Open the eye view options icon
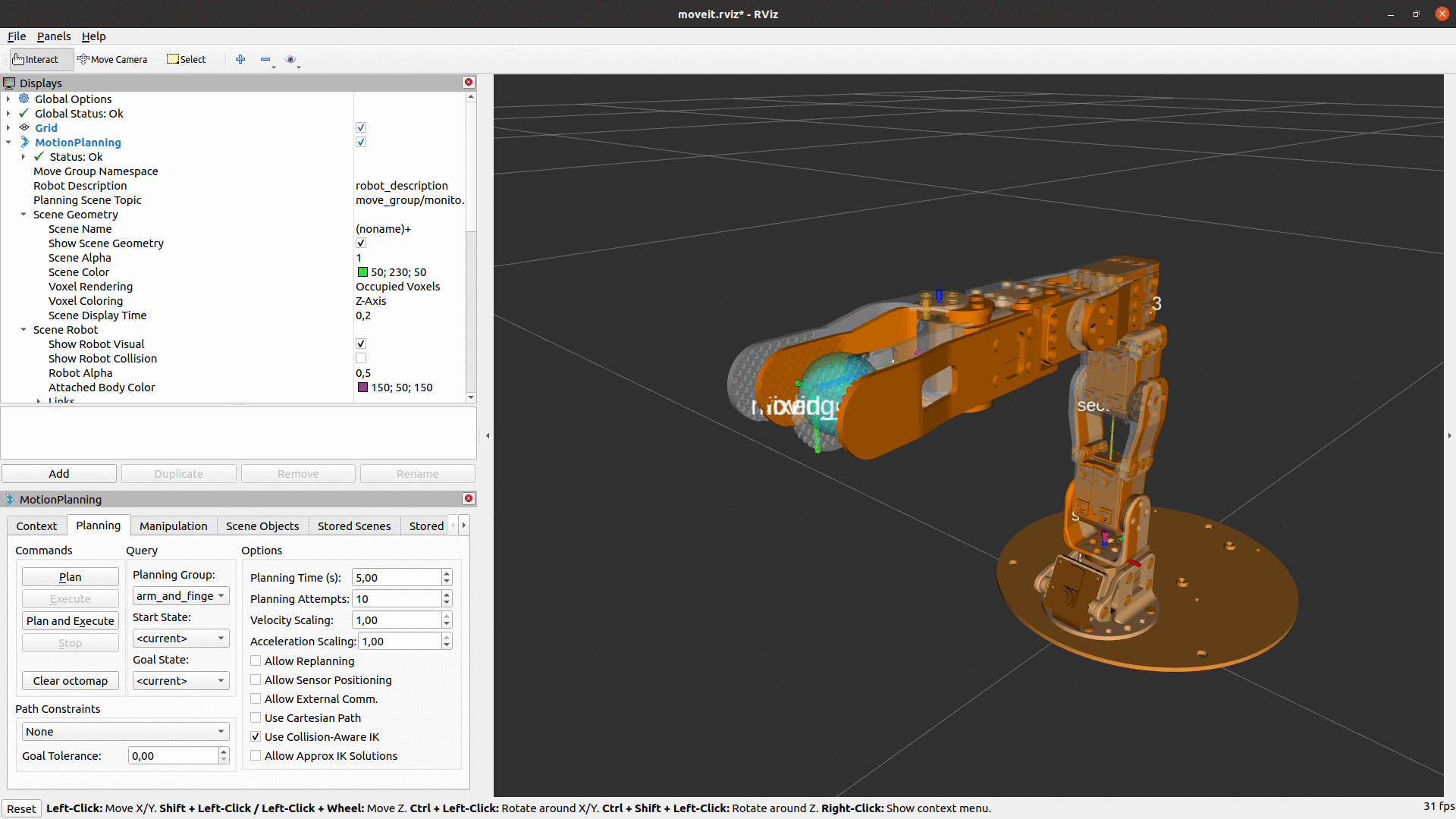1456x819 pixels. (290, 59)
